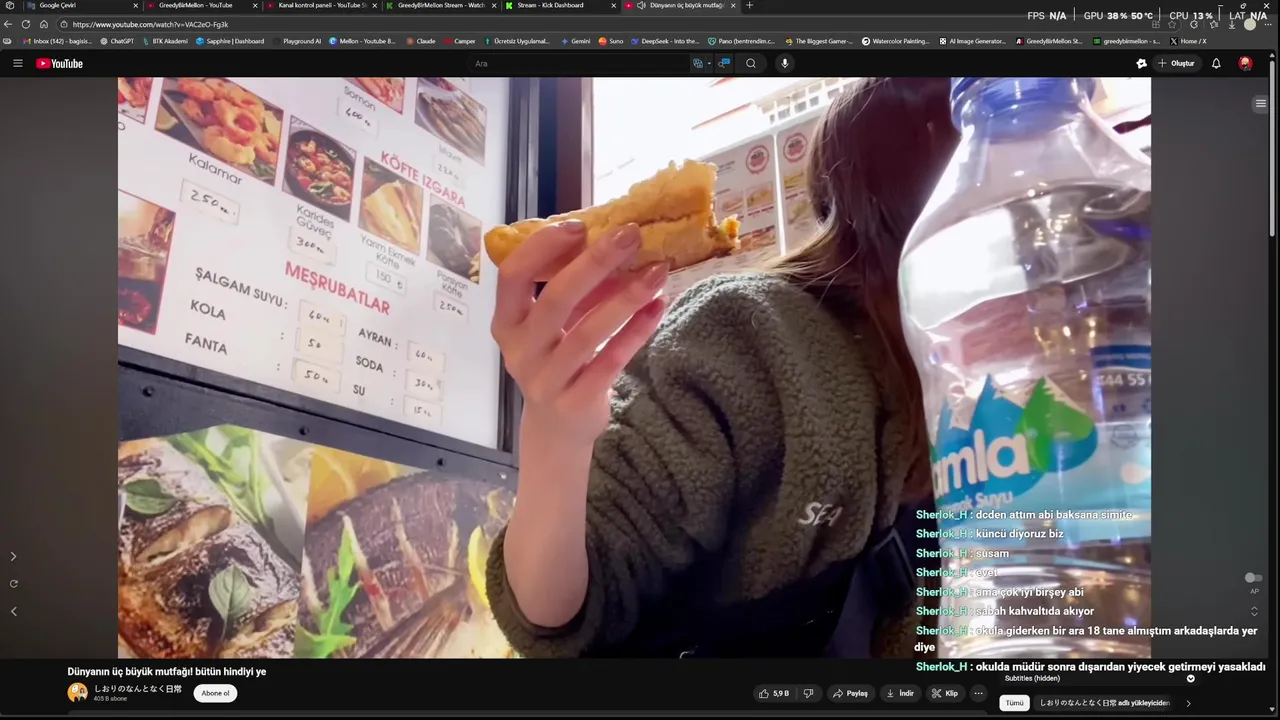Image resolution: width=1280 pixels, height=720 pixels.
Task: Open the YouTube extension icon beside Oluştur
Action: (1141, 63)
